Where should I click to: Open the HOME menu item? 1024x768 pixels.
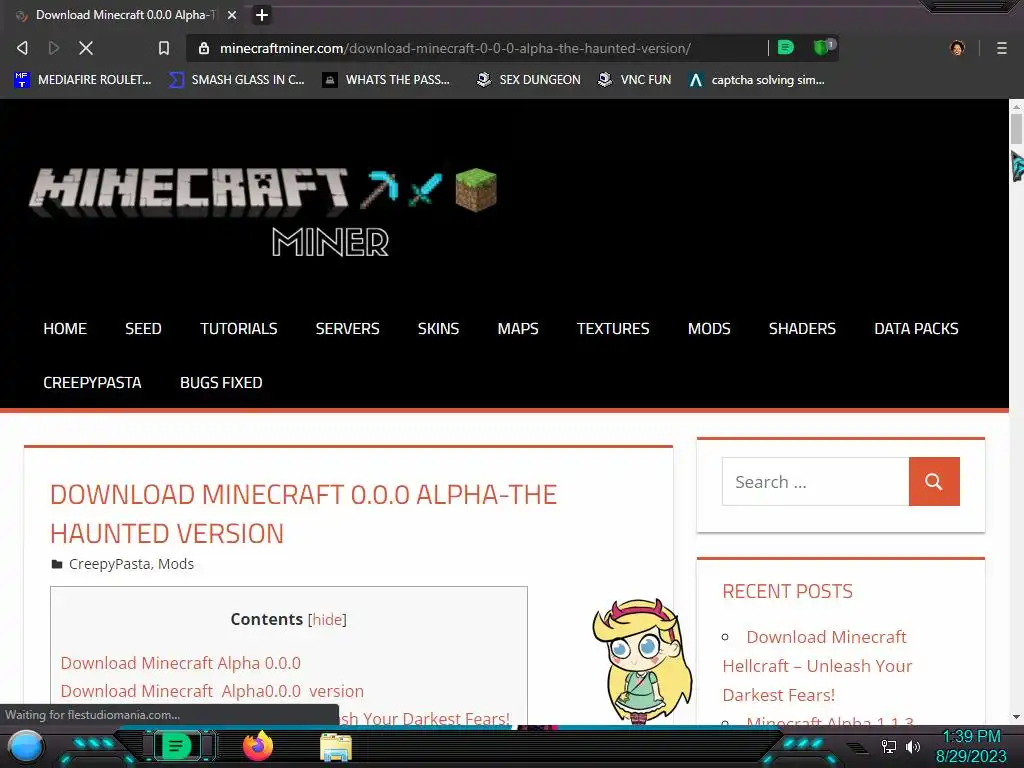click(65, 328)
